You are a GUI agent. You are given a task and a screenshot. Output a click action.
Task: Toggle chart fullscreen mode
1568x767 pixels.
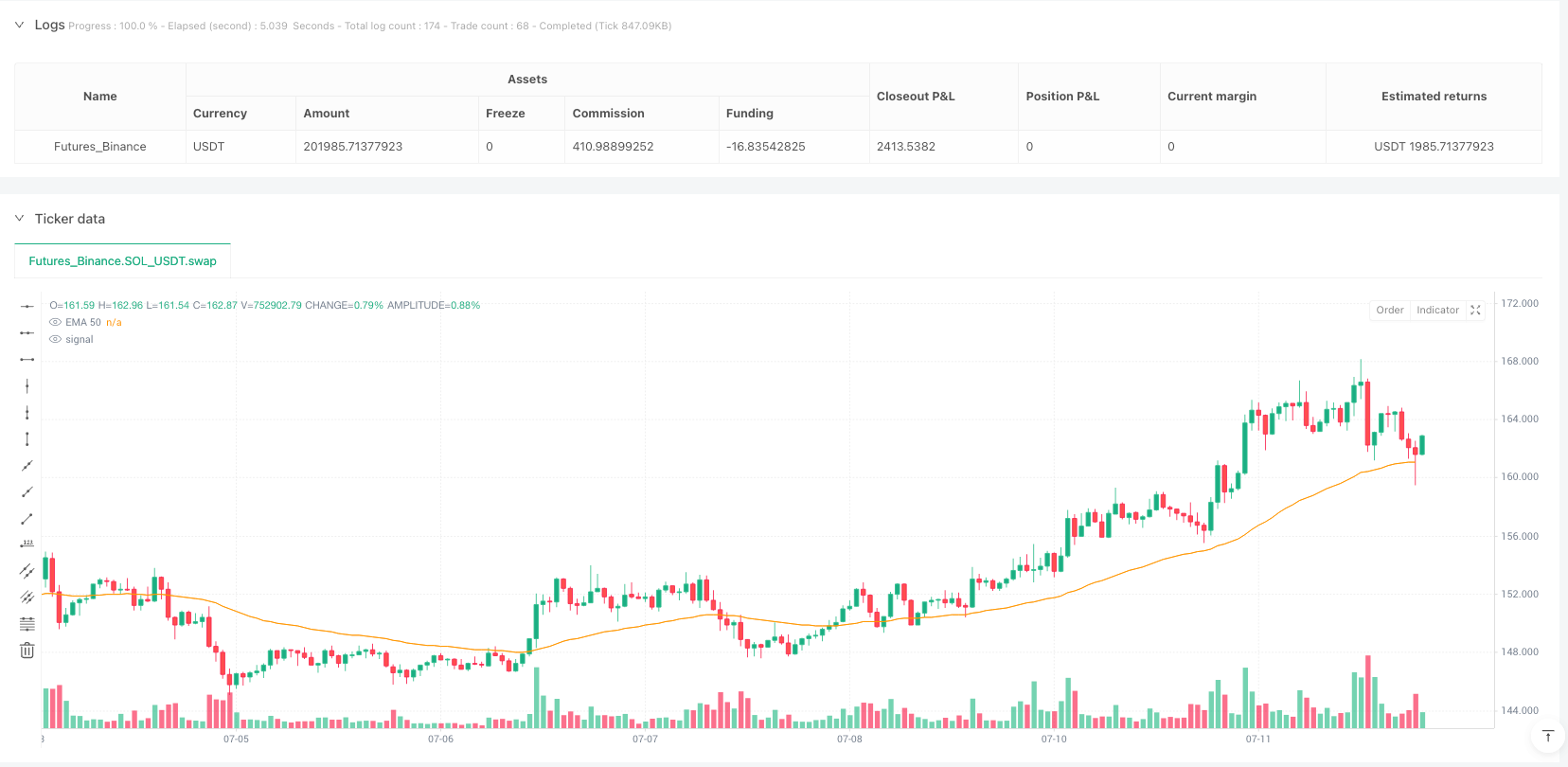[x=1475, y=310]
